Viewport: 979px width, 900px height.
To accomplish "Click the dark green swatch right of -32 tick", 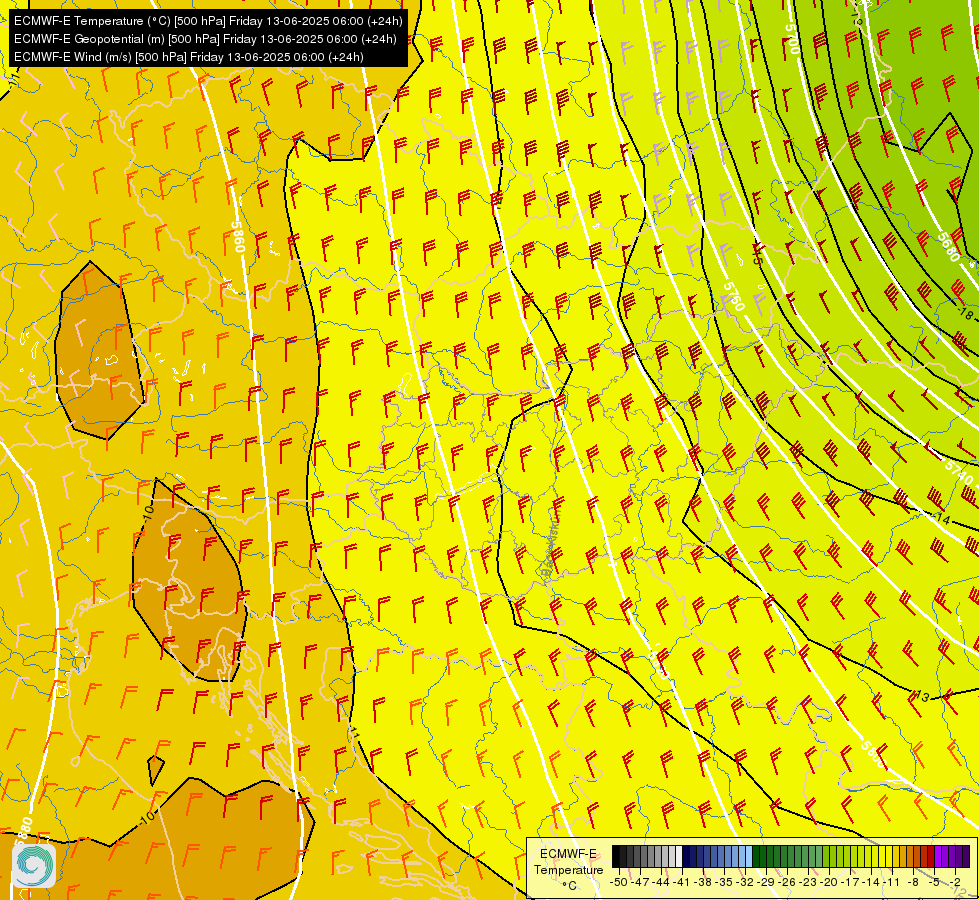I will 756,856.
